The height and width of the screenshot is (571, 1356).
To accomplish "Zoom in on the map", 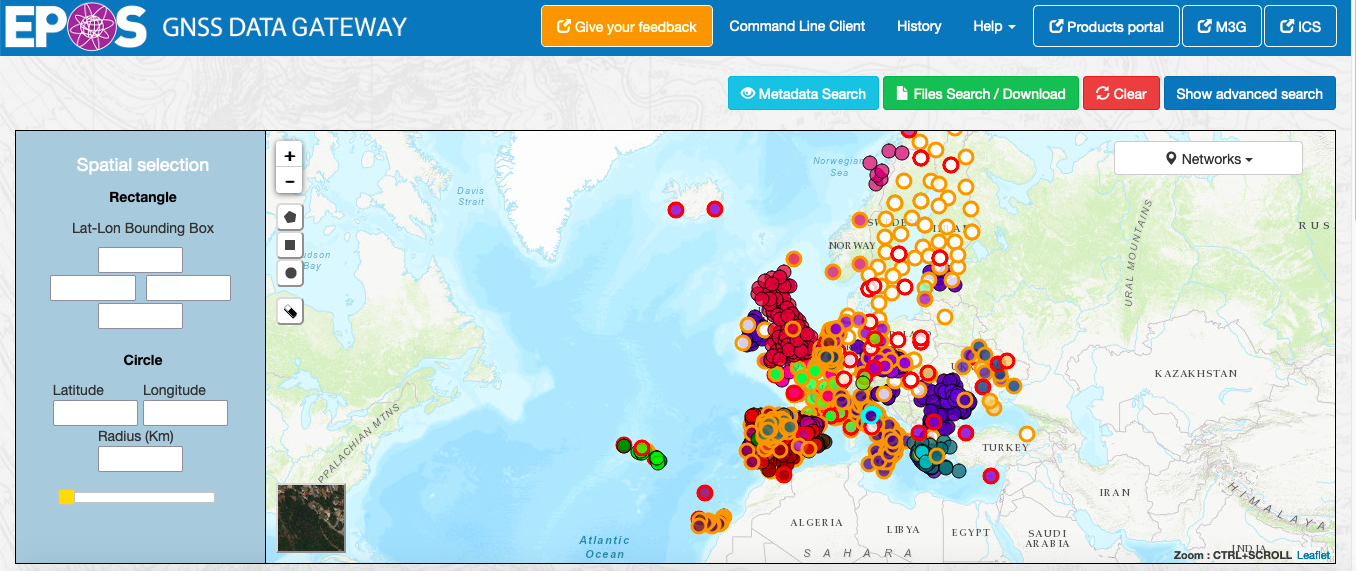I will coord(289,156).
